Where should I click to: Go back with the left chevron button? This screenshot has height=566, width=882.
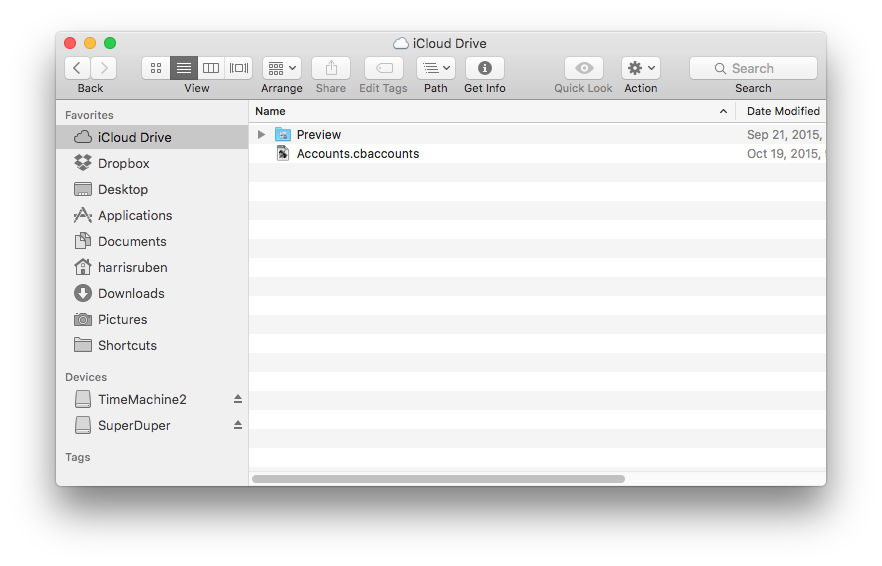78,68
